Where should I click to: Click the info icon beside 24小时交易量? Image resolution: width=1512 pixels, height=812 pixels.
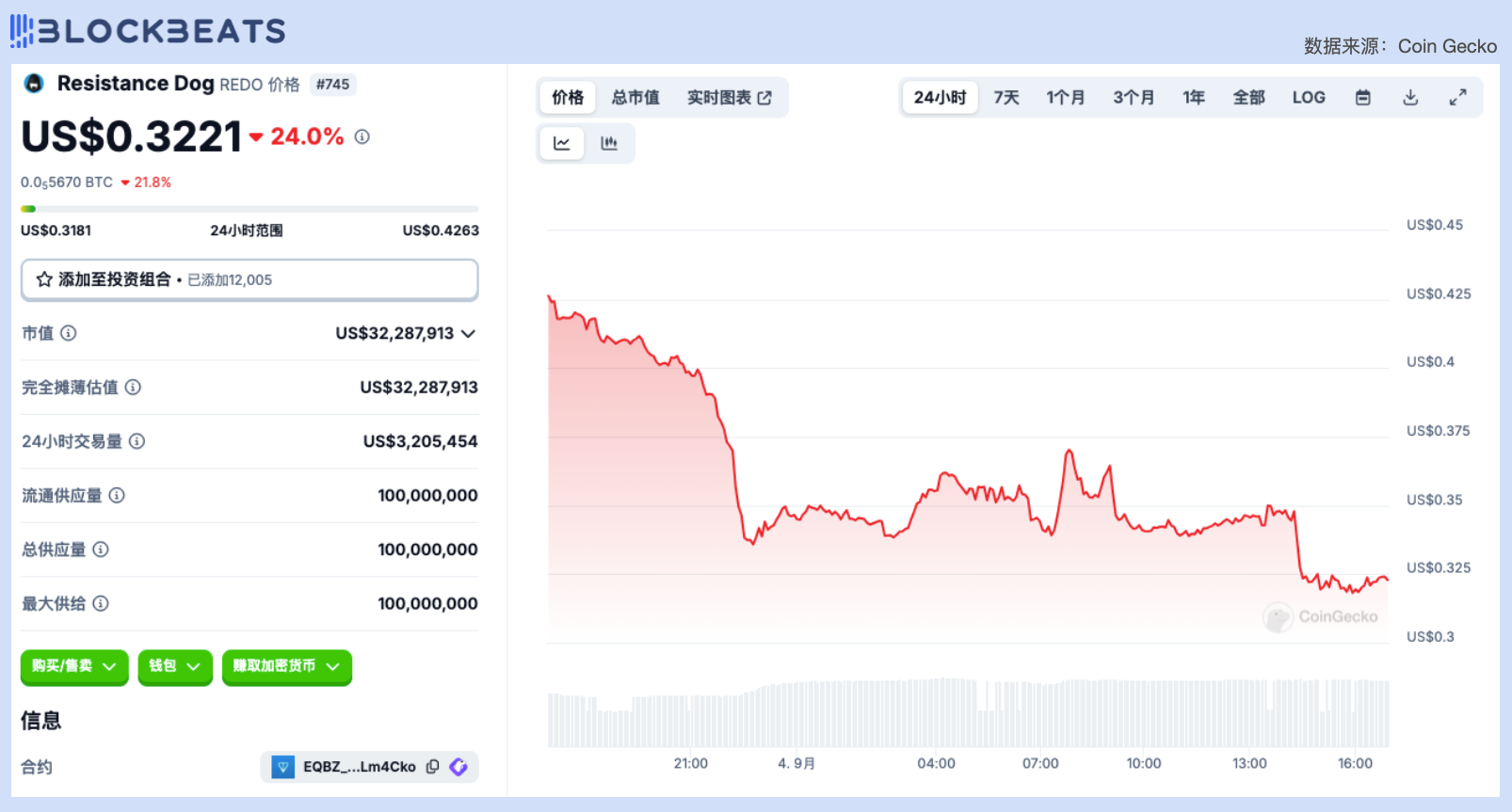(137, 441)
